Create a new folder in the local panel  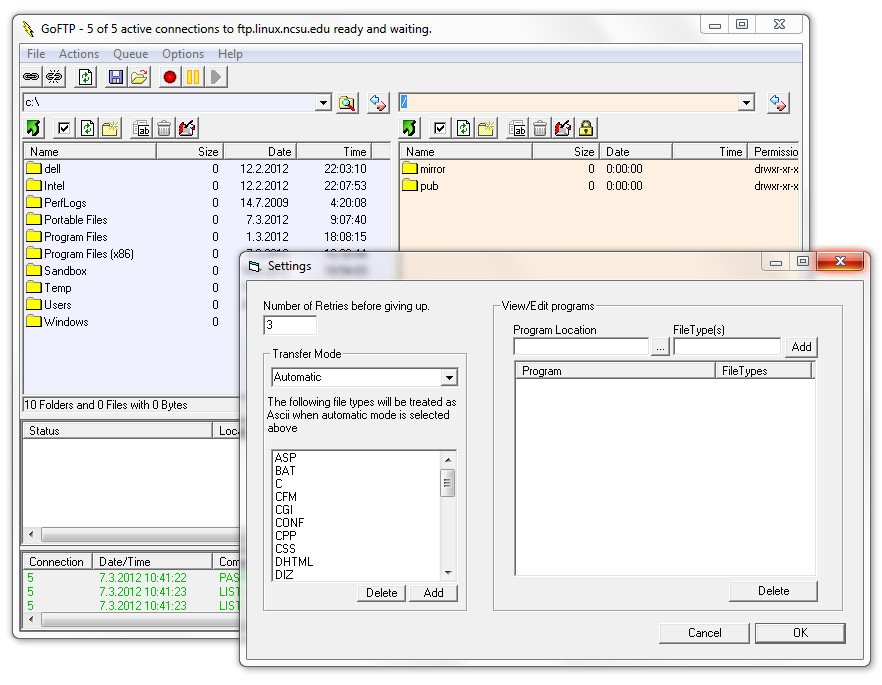(110, 128)
